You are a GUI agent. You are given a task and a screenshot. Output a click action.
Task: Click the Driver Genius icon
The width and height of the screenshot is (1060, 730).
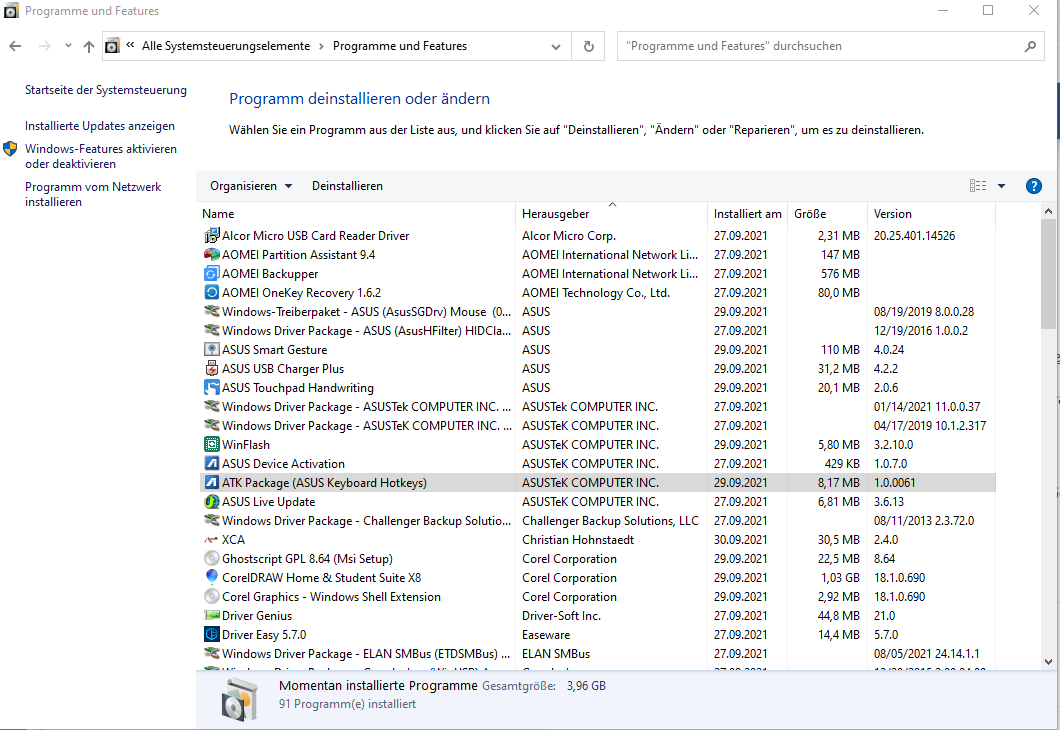pyautogui.click(x=212, y=615)
